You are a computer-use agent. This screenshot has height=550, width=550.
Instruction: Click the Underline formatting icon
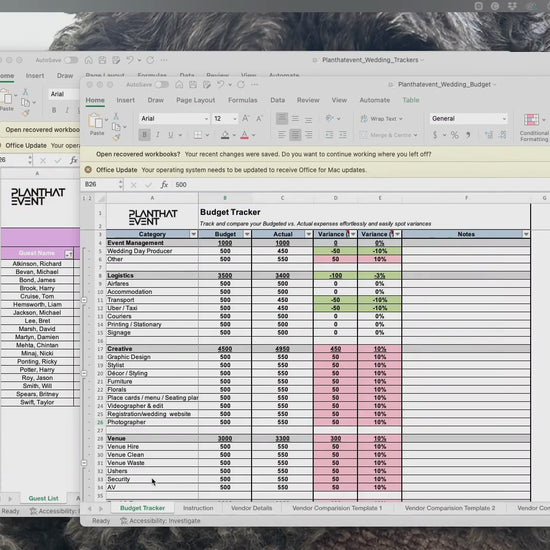pyautogui.click(x=170, y=135)
